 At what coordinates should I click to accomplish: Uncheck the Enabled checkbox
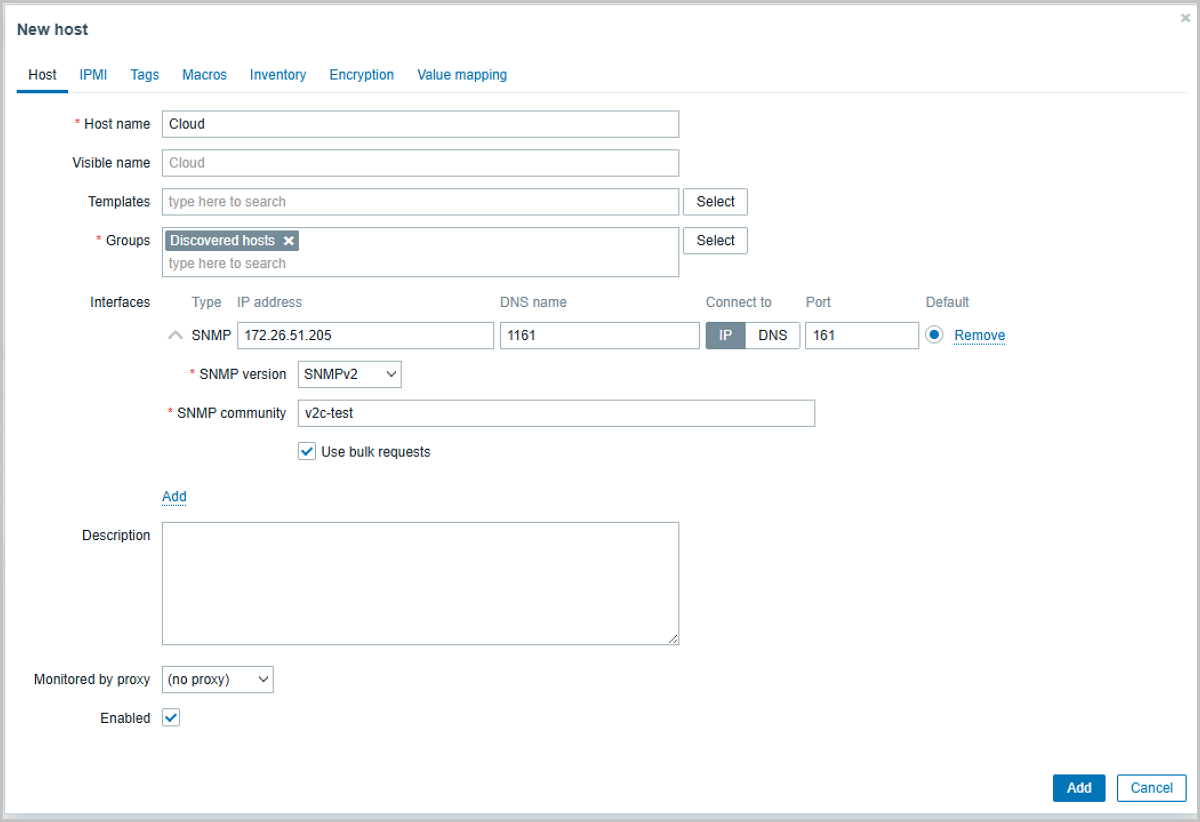point(171,718)
